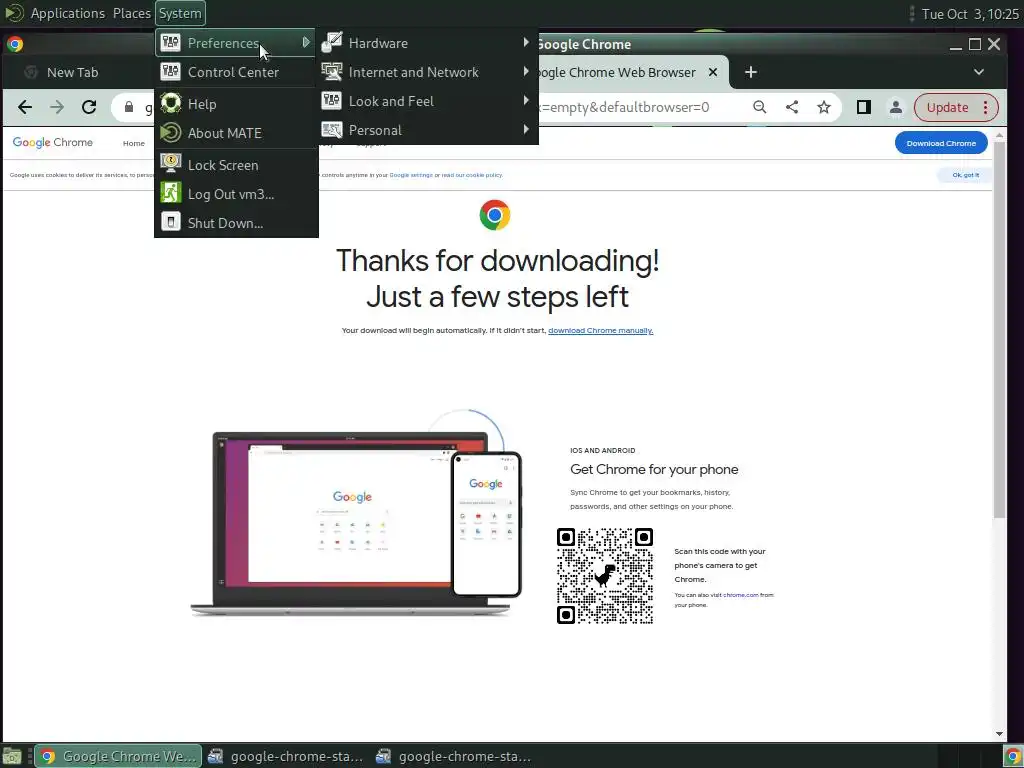This screenshot has width=1024, height=768.
Task: Click the Help lifebuoy icon
Action: (170, 103)
